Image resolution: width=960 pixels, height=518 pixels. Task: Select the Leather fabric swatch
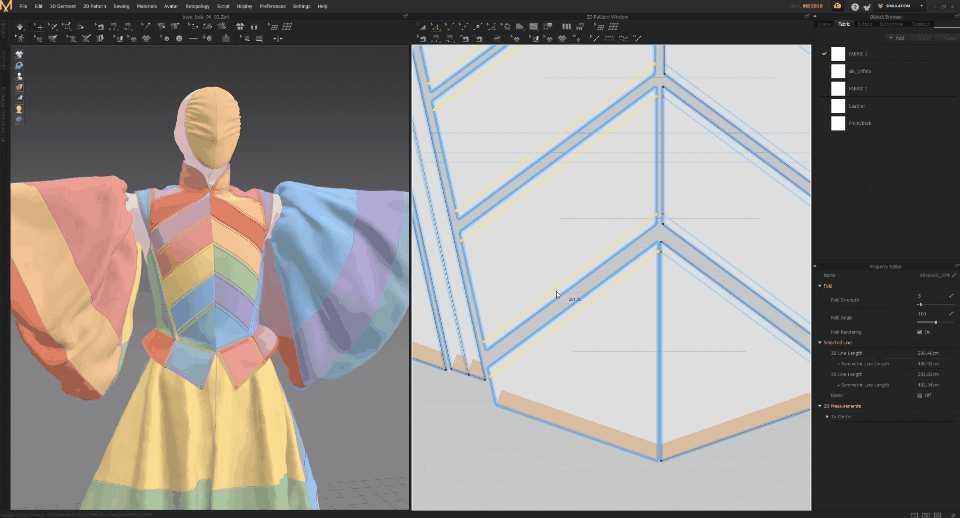click(x=838, y=105)
